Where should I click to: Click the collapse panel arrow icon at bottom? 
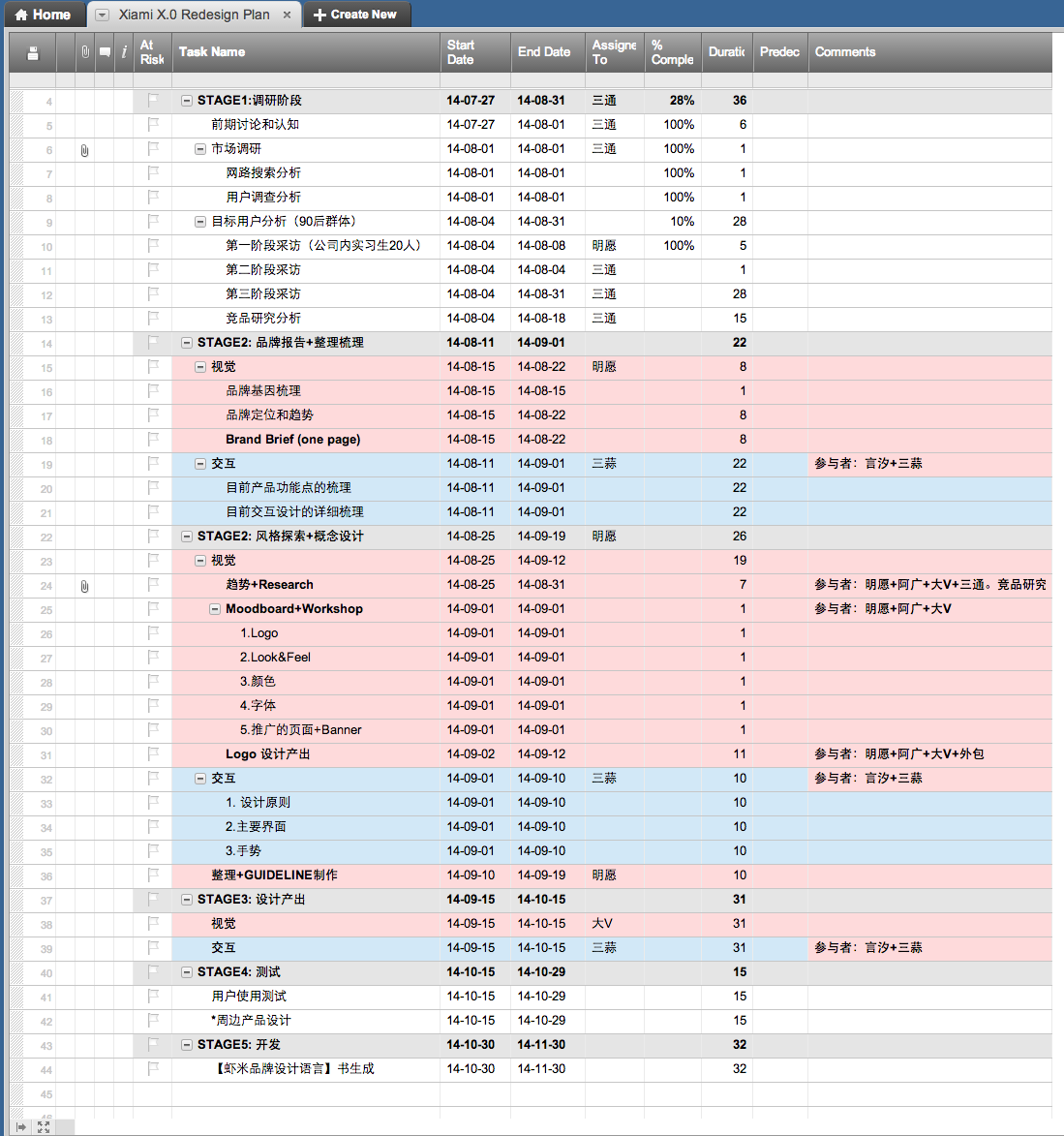pos(21,1126)
